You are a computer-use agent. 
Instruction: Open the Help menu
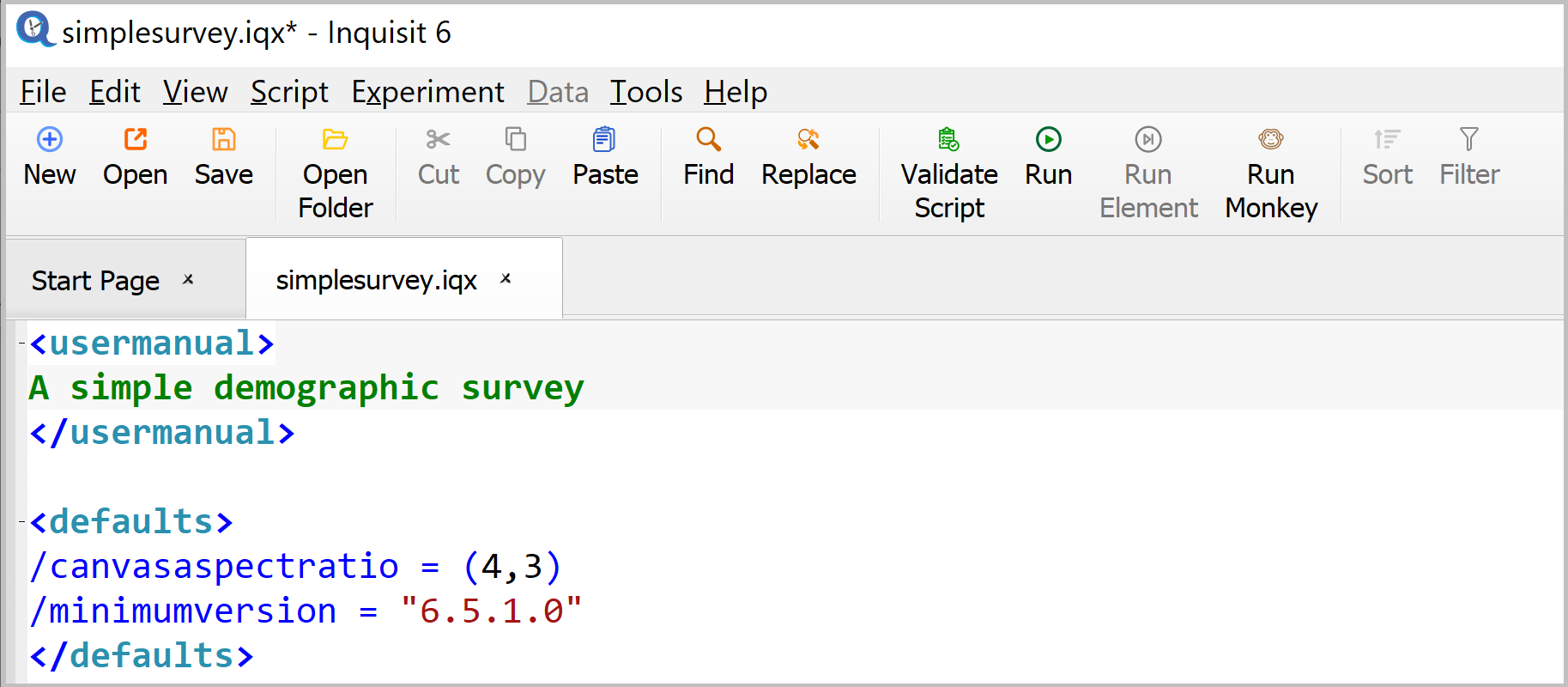(x=736, y=91)
